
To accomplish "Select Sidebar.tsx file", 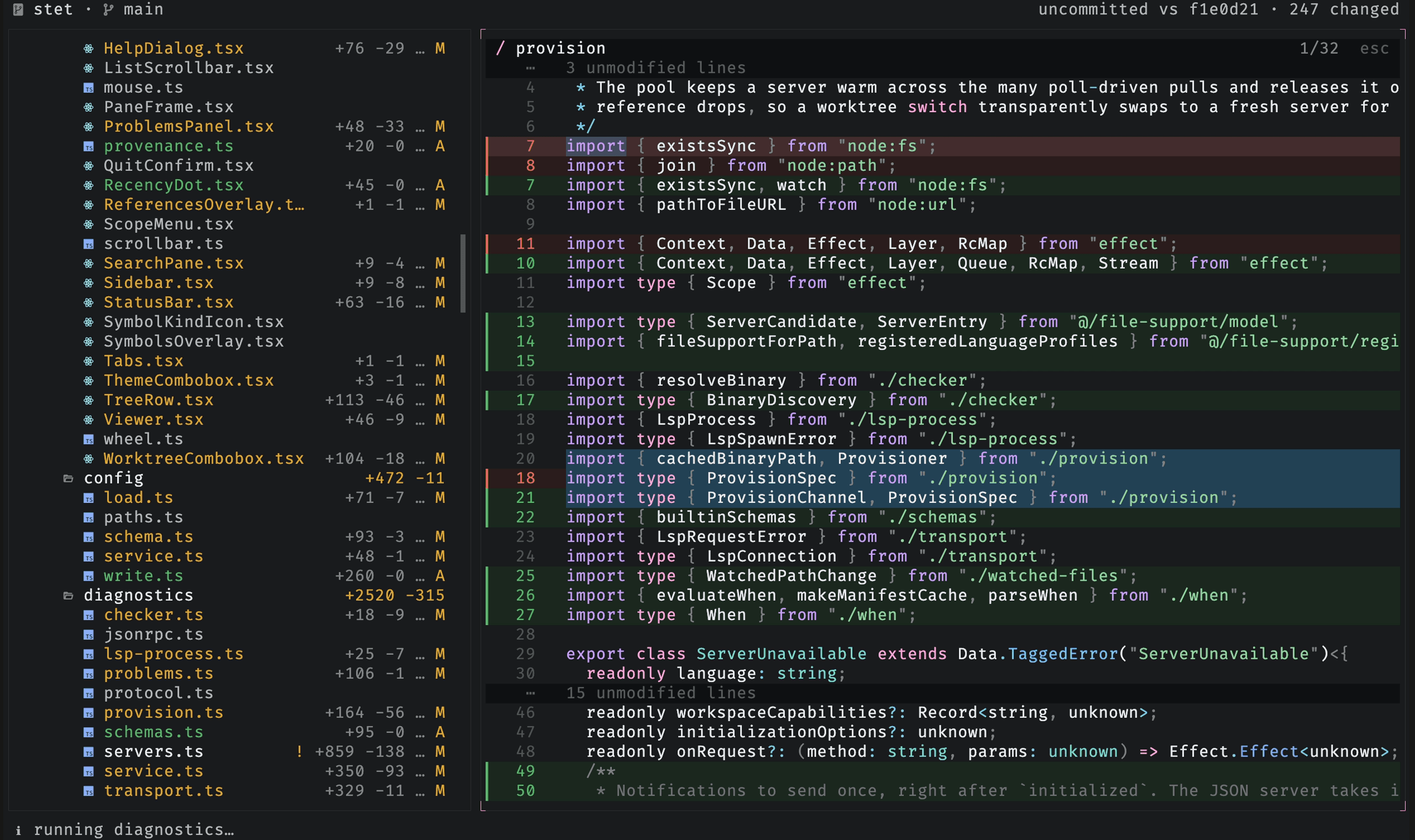I will coord(159,282).
